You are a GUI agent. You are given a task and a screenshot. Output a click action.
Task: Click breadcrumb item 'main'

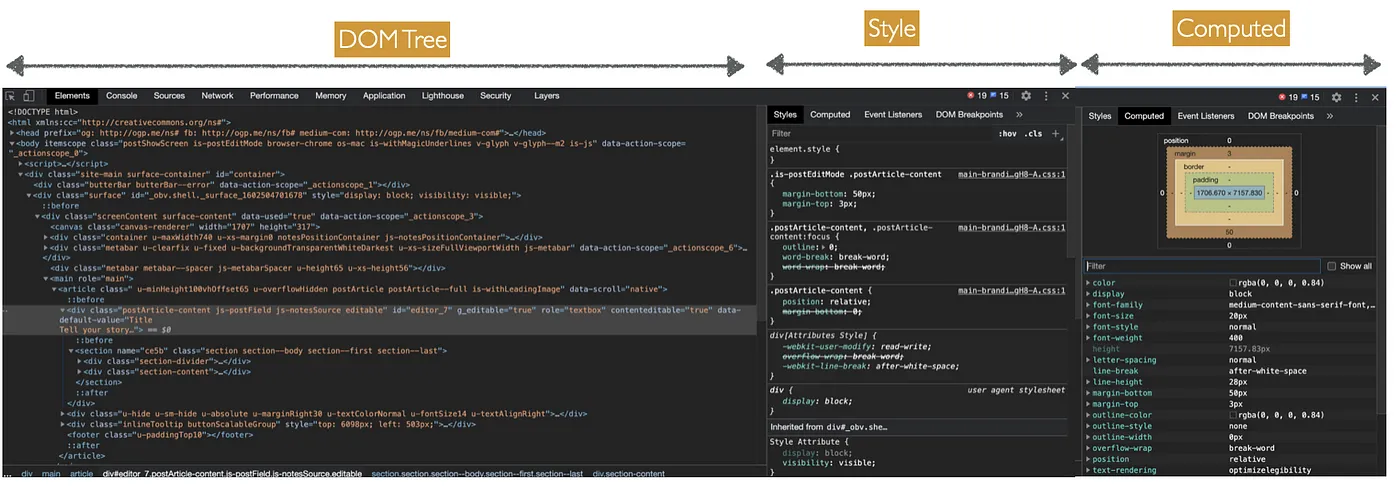51,474
